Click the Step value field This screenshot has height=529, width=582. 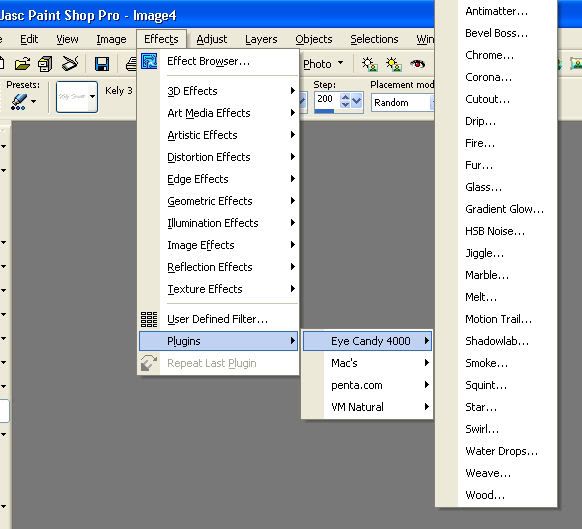click(327, 99)
